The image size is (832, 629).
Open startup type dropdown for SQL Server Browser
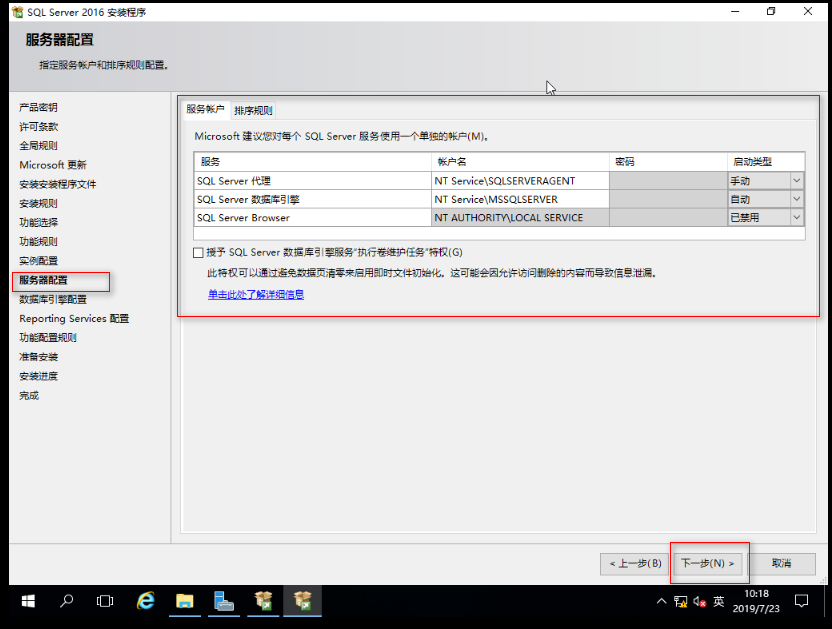[x=796, y=218]
